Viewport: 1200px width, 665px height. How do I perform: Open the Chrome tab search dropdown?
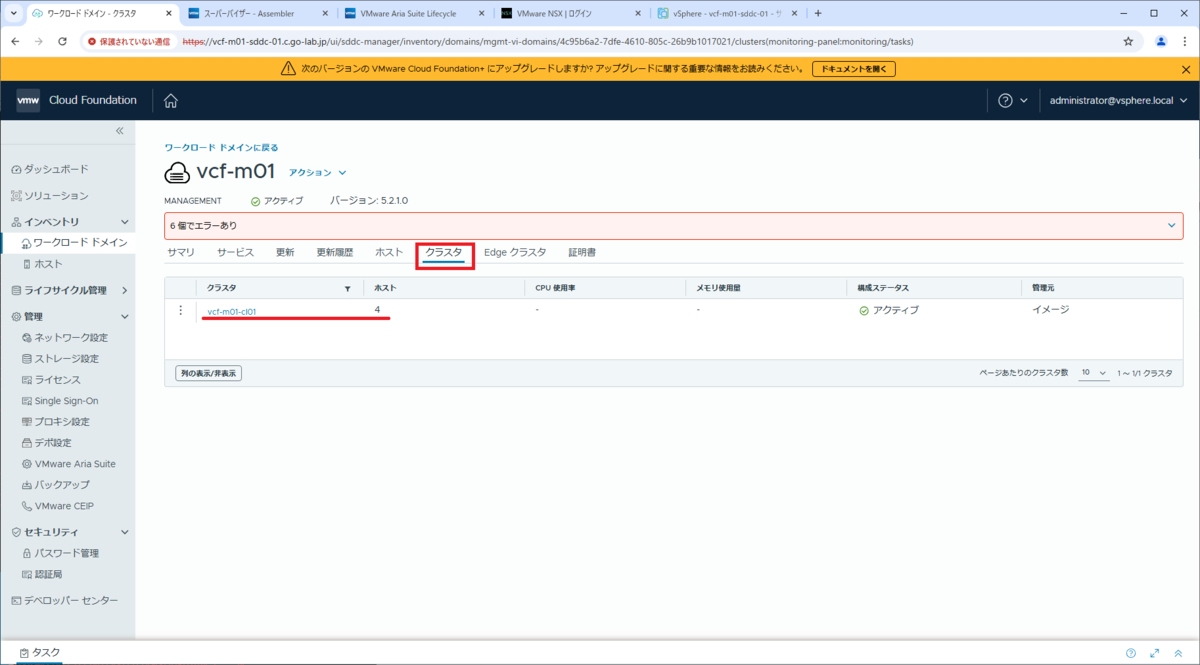[13, 14]
